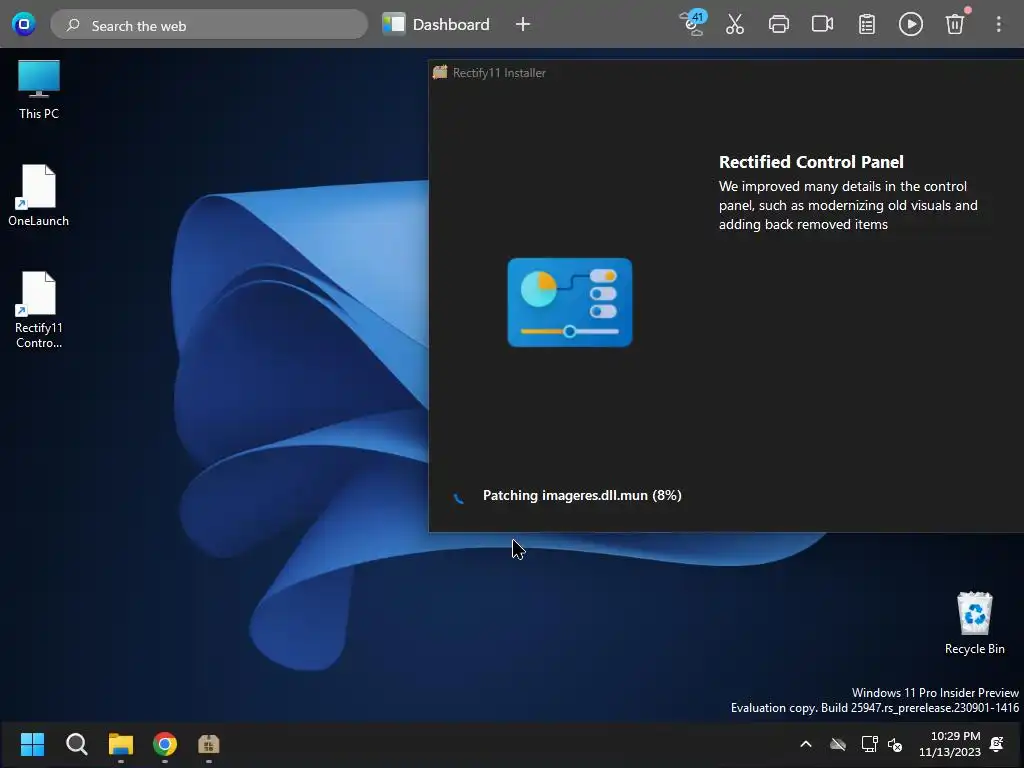Click the Rectify11 Installer window title text
1024x768 pixels.
pyautogui.click(x=499, y=72)
